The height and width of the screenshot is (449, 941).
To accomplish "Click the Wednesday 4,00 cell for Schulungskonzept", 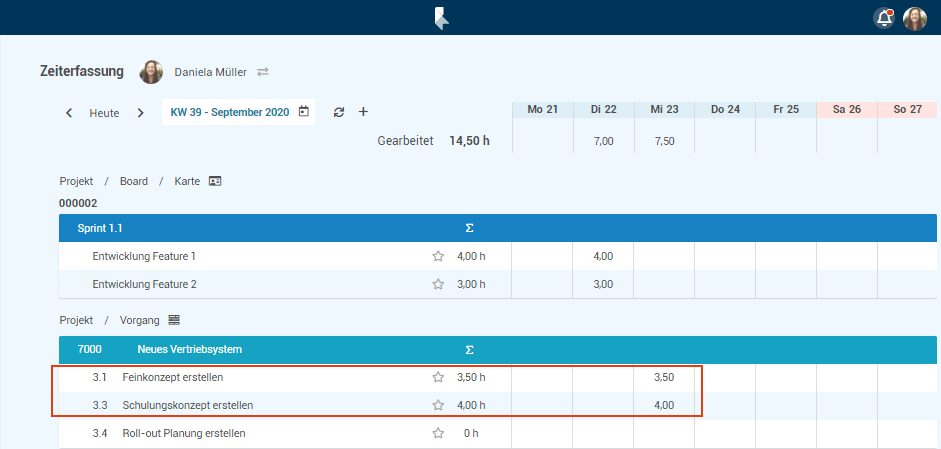I will tap(664, 405).
